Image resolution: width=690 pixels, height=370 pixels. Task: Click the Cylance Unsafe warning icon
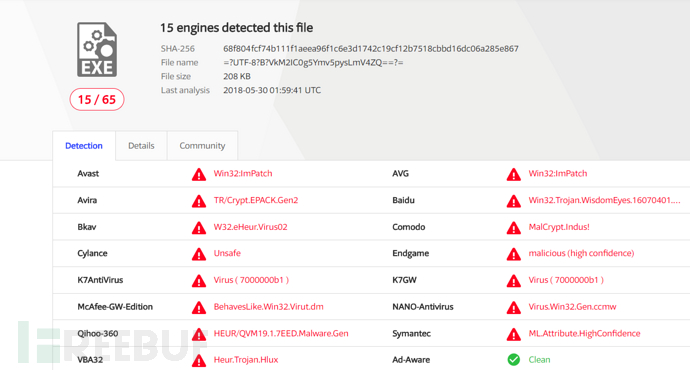click(199, 254)
